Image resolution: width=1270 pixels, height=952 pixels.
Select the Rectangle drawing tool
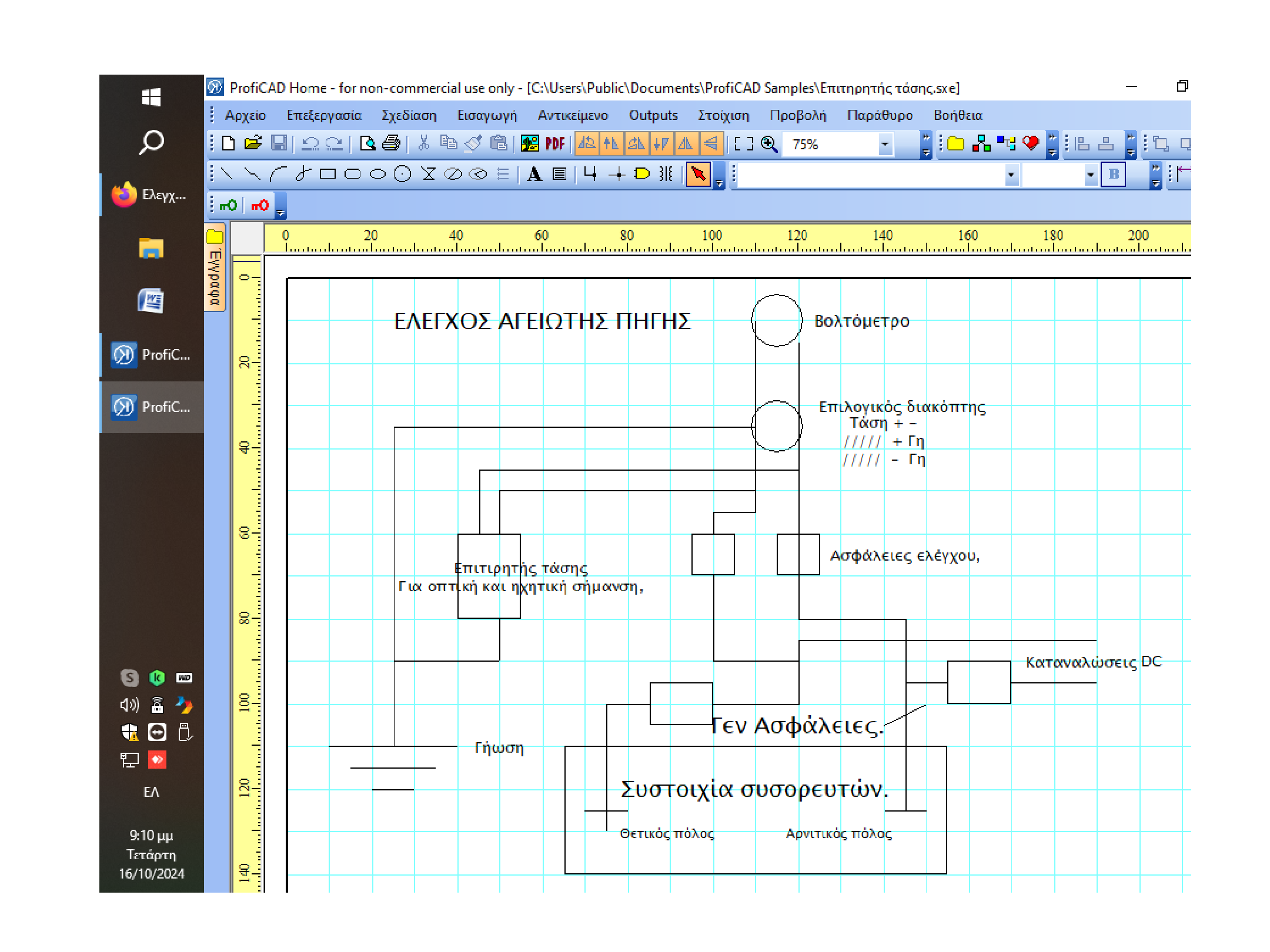tap(327, 174)
